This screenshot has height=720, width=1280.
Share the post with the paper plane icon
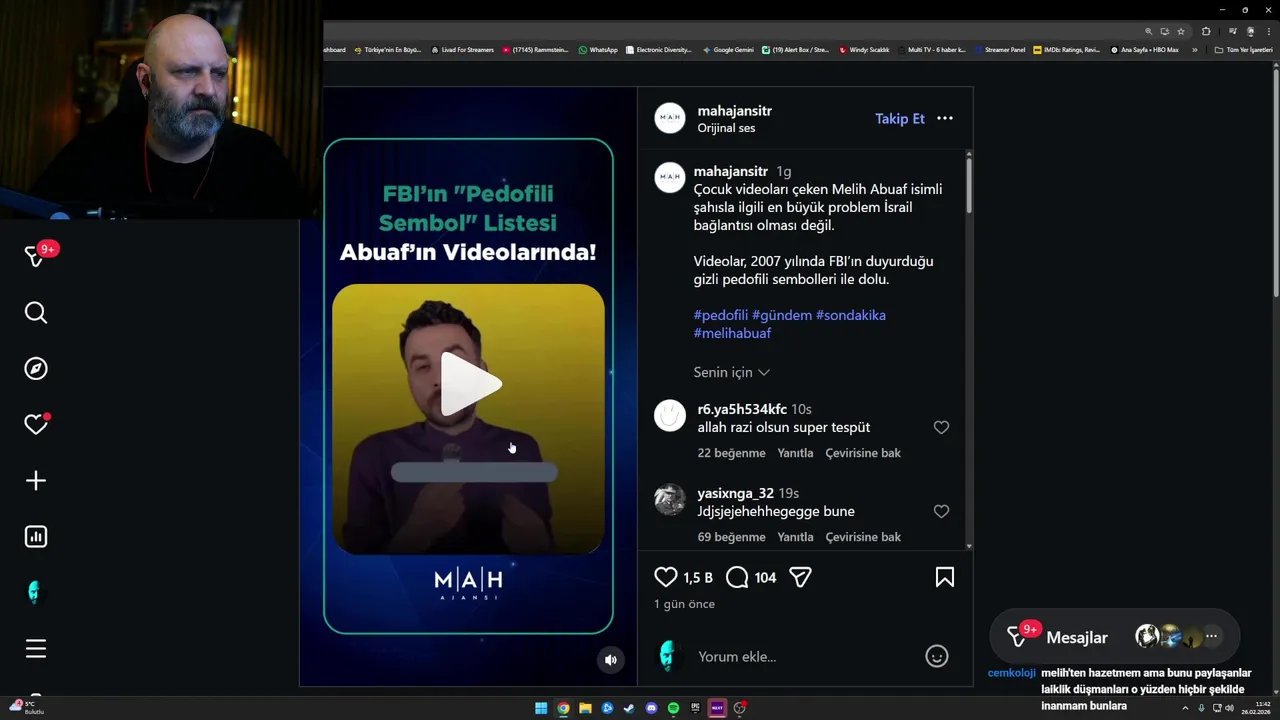[x=800, y=577]
